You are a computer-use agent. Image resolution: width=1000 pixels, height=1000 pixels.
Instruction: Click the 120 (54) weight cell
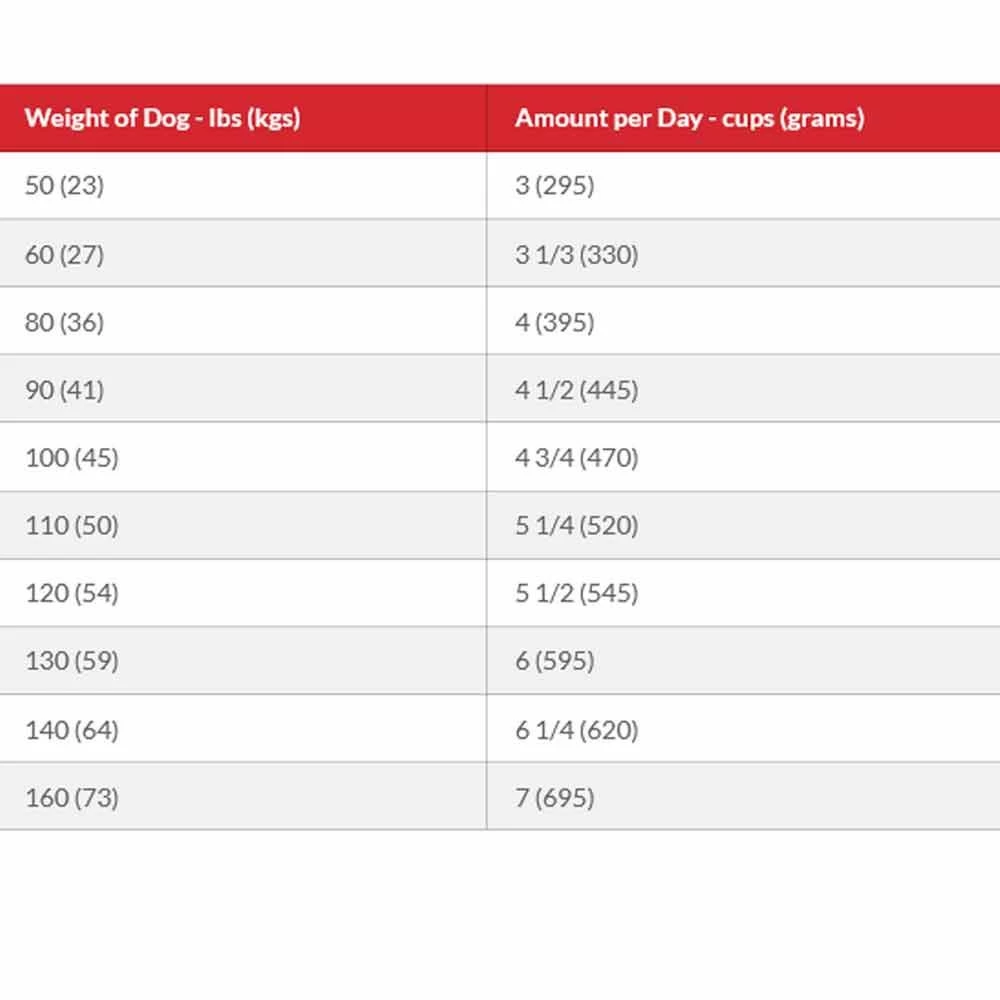click(71, 594)
